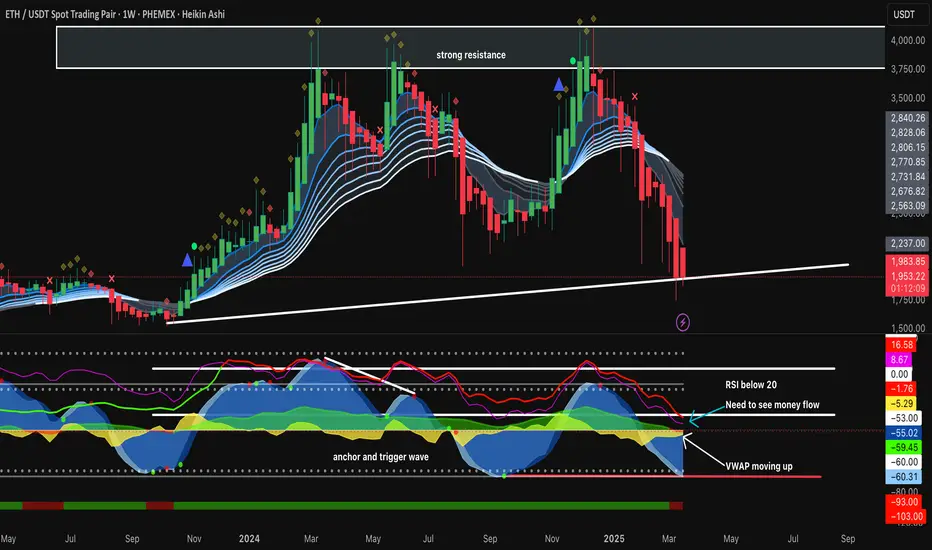Select the blue triangle signal near Nov 2023
932x550 pixels.
pyautogui.click(x=187, y=260)
